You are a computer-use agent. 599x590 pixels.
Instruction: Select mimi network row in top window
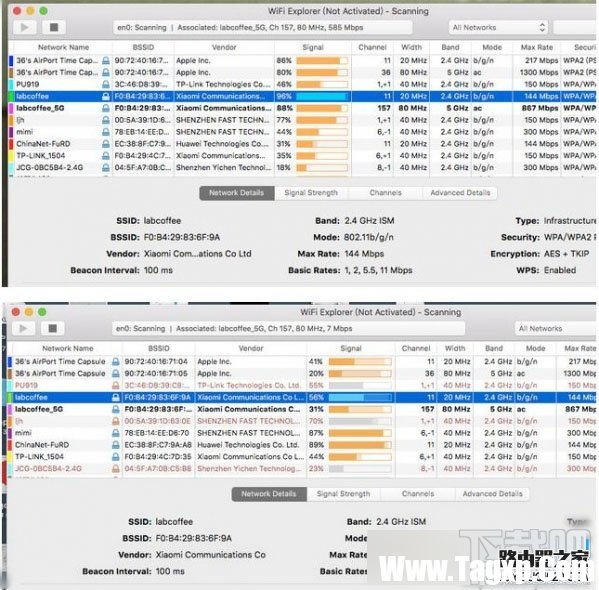(302, 132)
